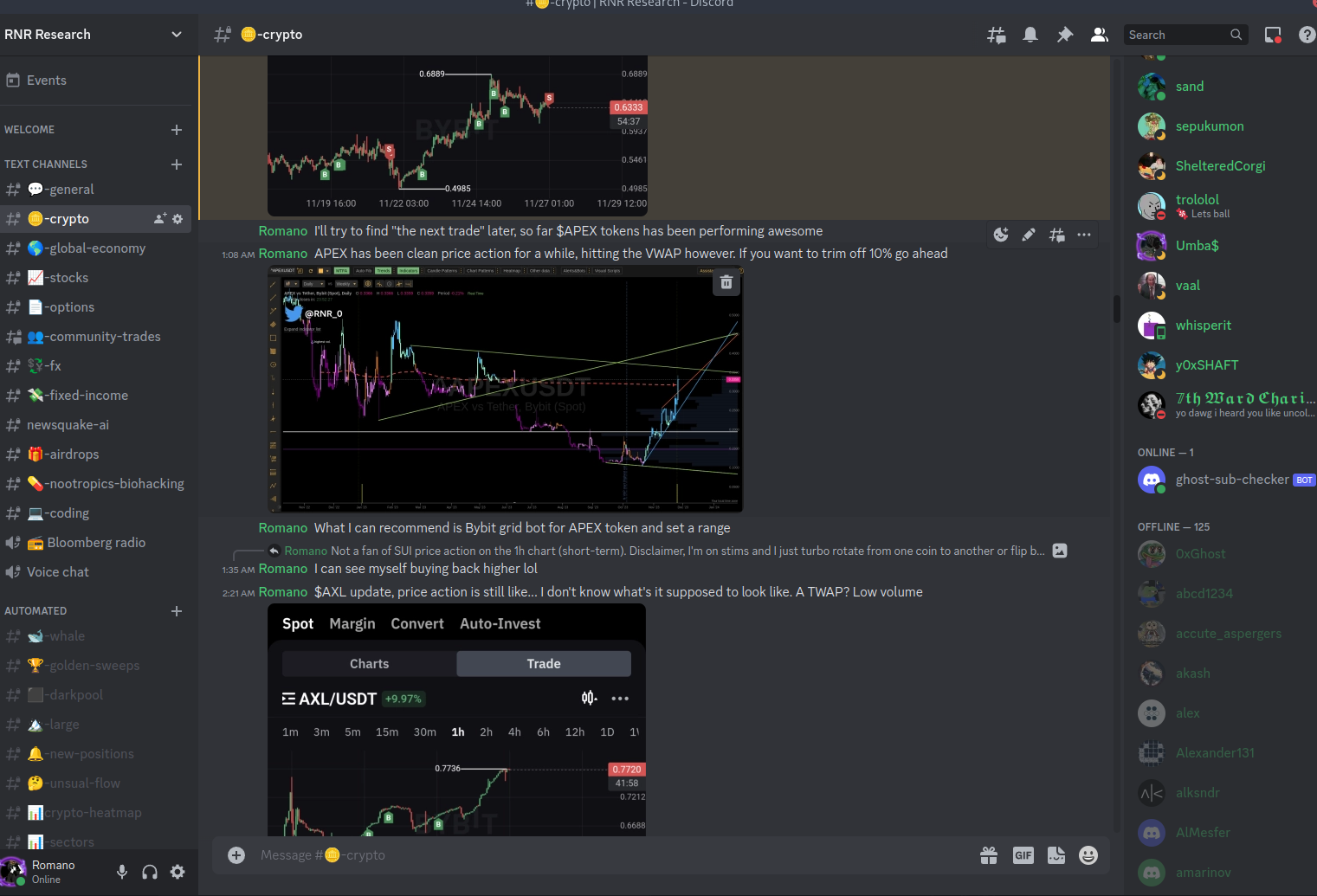Select the Margin tab

click(352, 624)
